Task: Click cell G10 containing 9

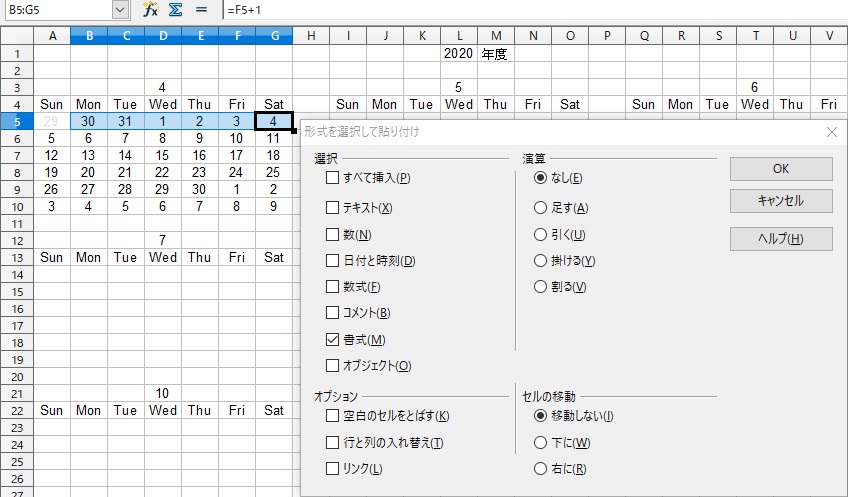Action: point(274,207)
